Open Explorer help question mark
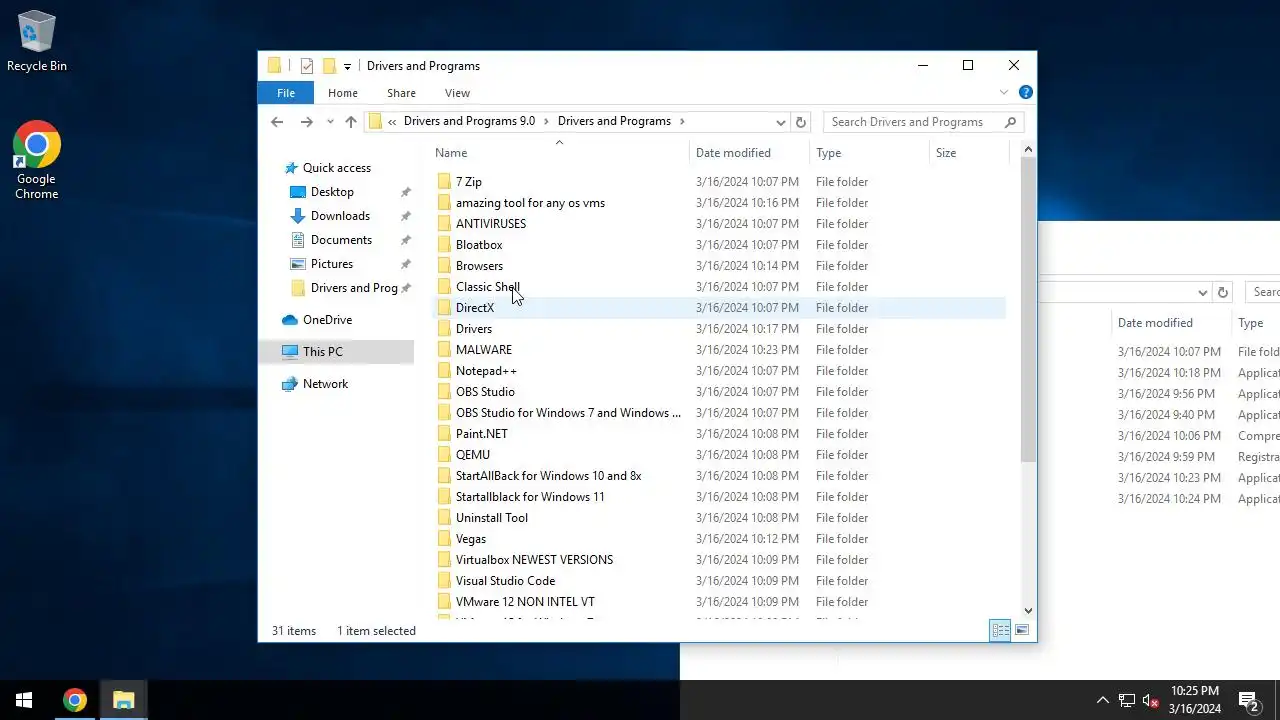This screenshot has height=720, width=1280. [1025, 92]
